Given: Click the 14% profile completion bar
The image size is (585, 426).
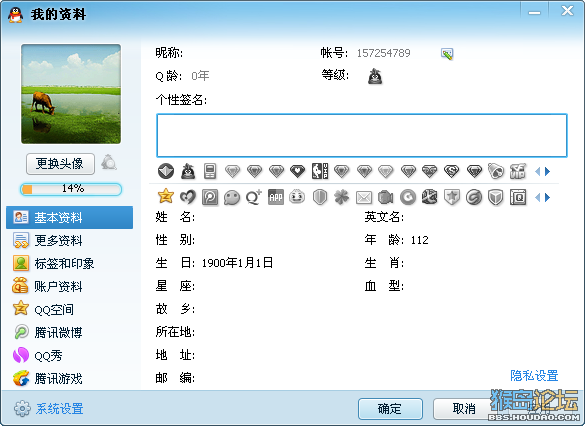Looking at the screenshot, I should click(x=71, y=189).
